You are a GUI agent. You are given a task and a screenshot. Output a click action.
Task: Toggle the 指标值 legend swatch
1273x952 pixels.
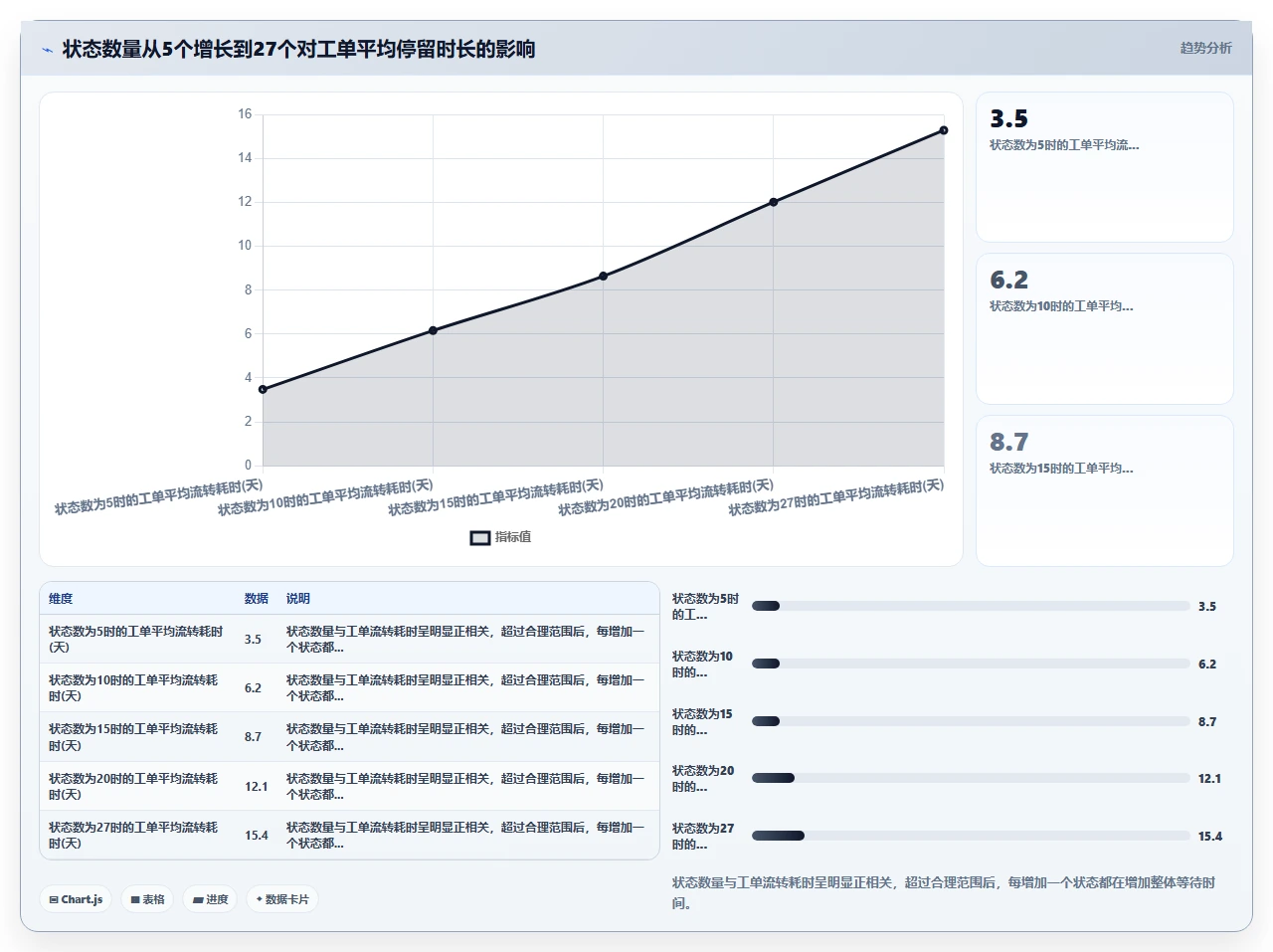480,537
